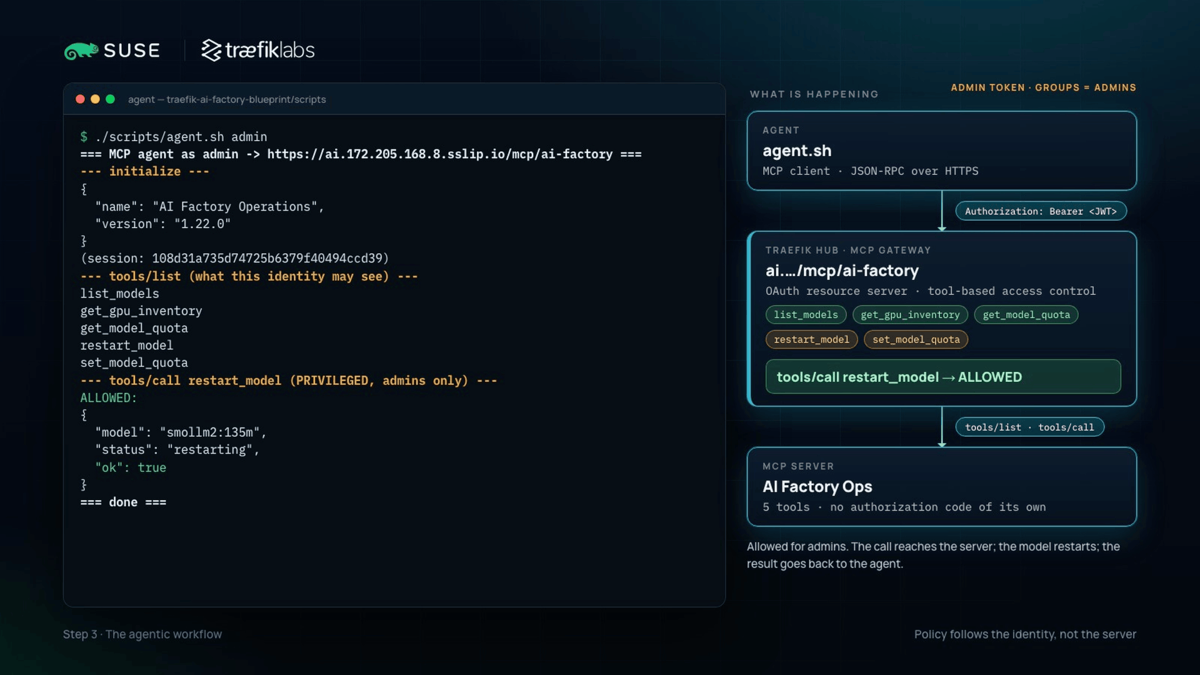Click the 'agent.sh' title in Agent card
The image size is (1200, 675).
[797, 151]
